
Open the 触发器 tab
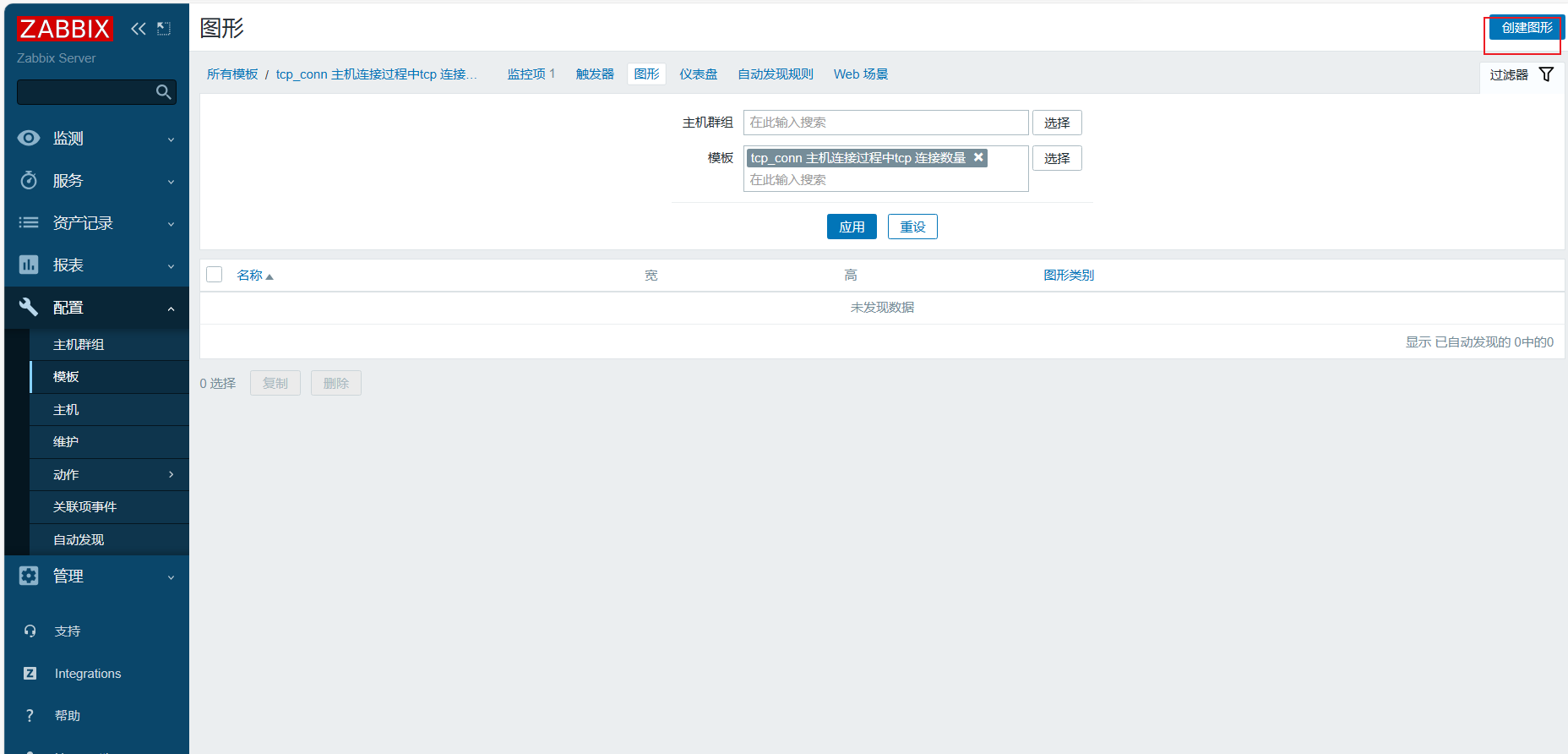point(595,74)
